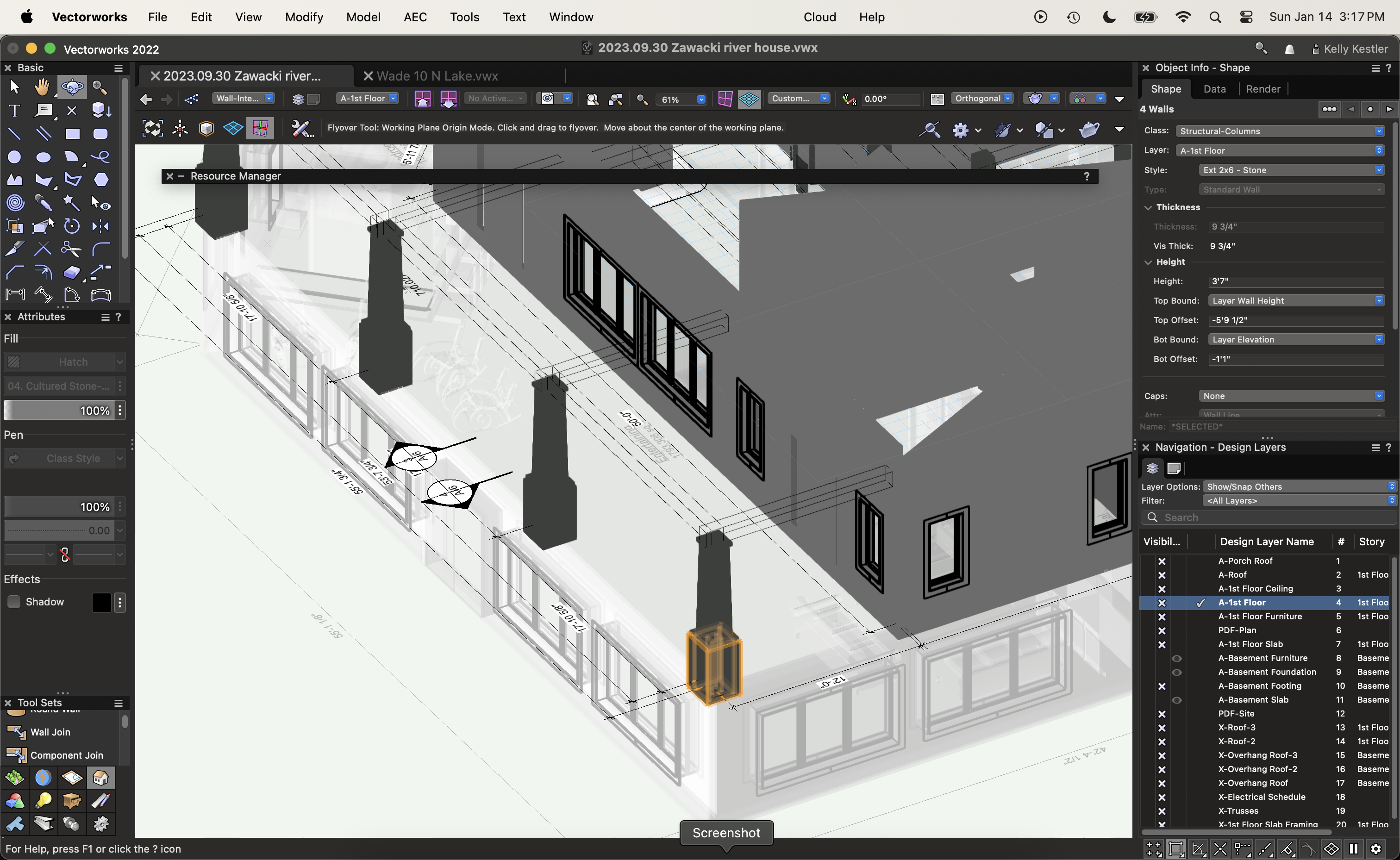Collapse the Thickness section in Object Info
The image size is (1400, 860).
pyautogui.click(x=1148, y=207)
